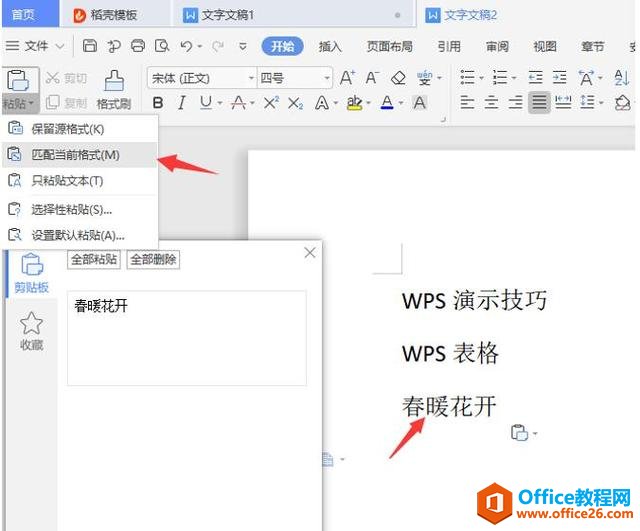This screenshot has width=640, height=531.
Task: Decrease font size with A- icon
Action: click(372, 78)
